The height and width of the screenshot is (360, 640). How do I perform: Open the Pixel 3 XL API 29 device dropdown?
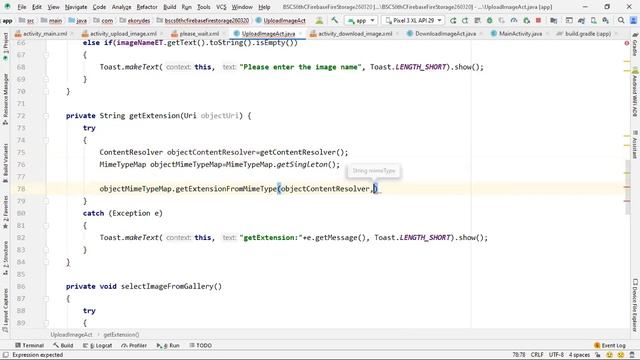click(413, 20)
